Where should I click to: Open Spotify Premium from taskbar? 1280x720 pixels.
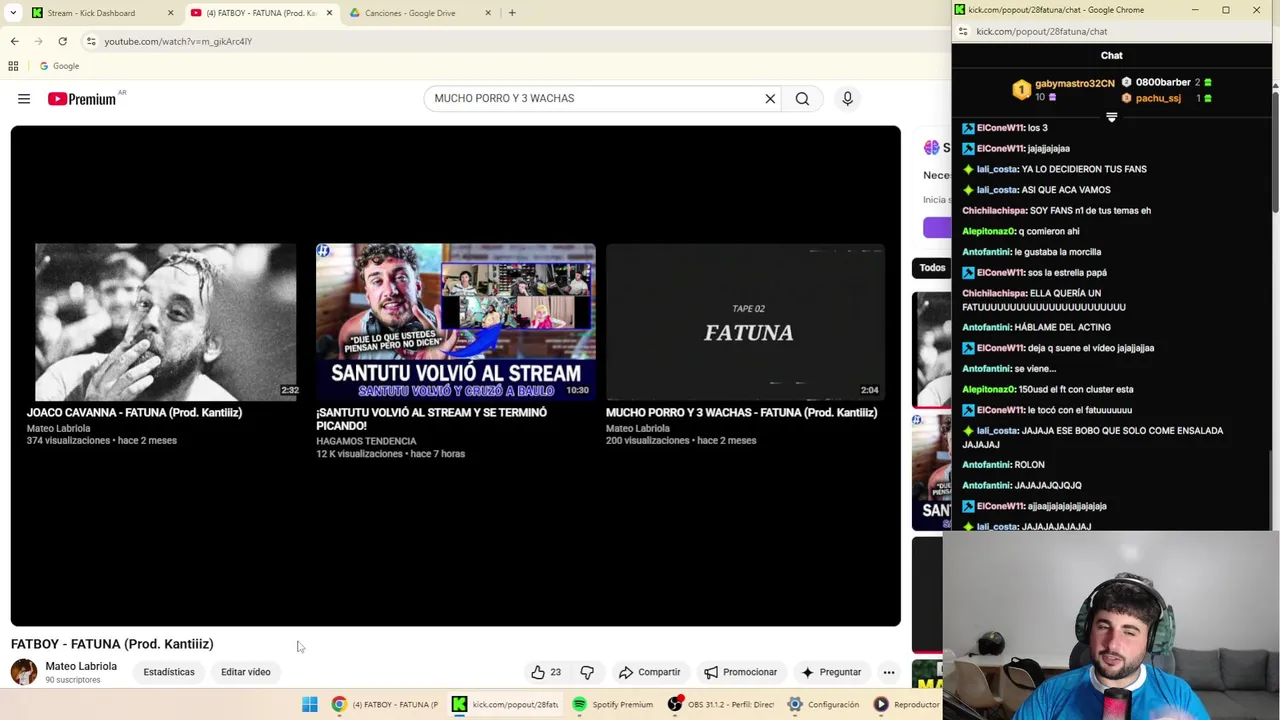coord(612,704)
